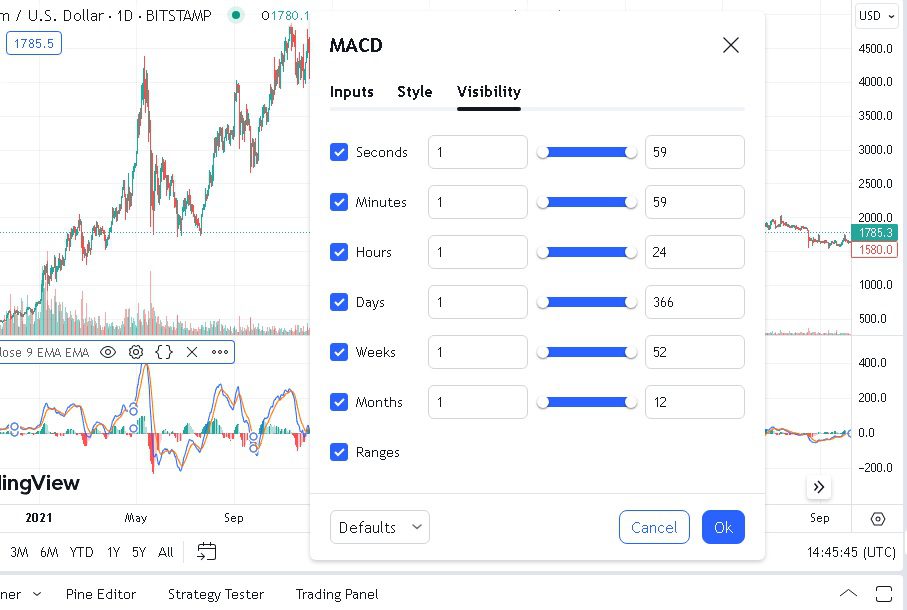Click the Days range slider

(587, 302)
